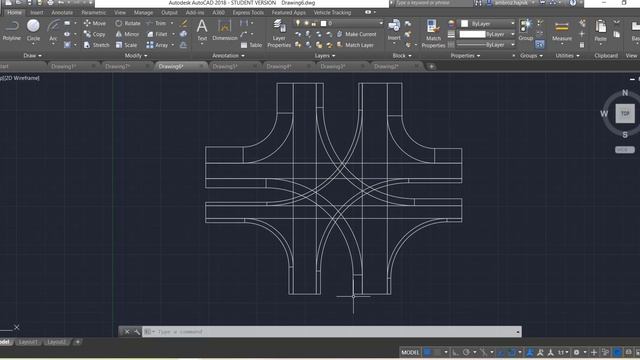Toggle ortho mode in status bar
Image resolution: width=640 pixels, height=360 pixels.
(456, 352)
